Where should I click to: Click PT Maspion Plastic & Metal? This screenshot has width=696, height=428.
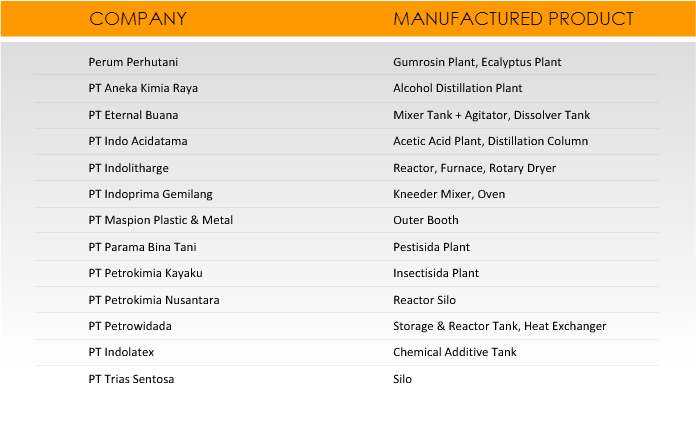[x=161, y=220]
